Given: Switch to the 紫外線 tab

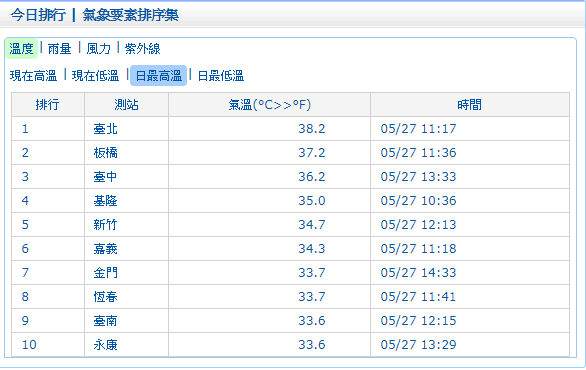Looking at the screenshot, I should pos(142,49).
